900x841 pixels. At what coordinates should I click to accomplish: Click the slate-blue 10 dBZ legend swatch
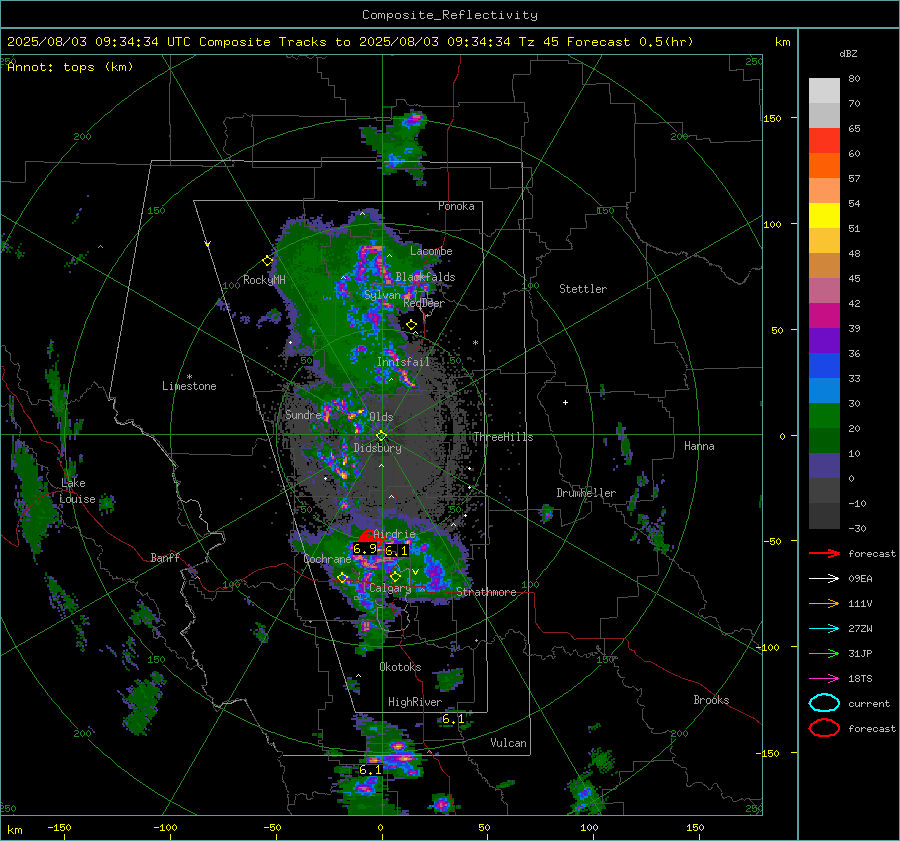824,465
